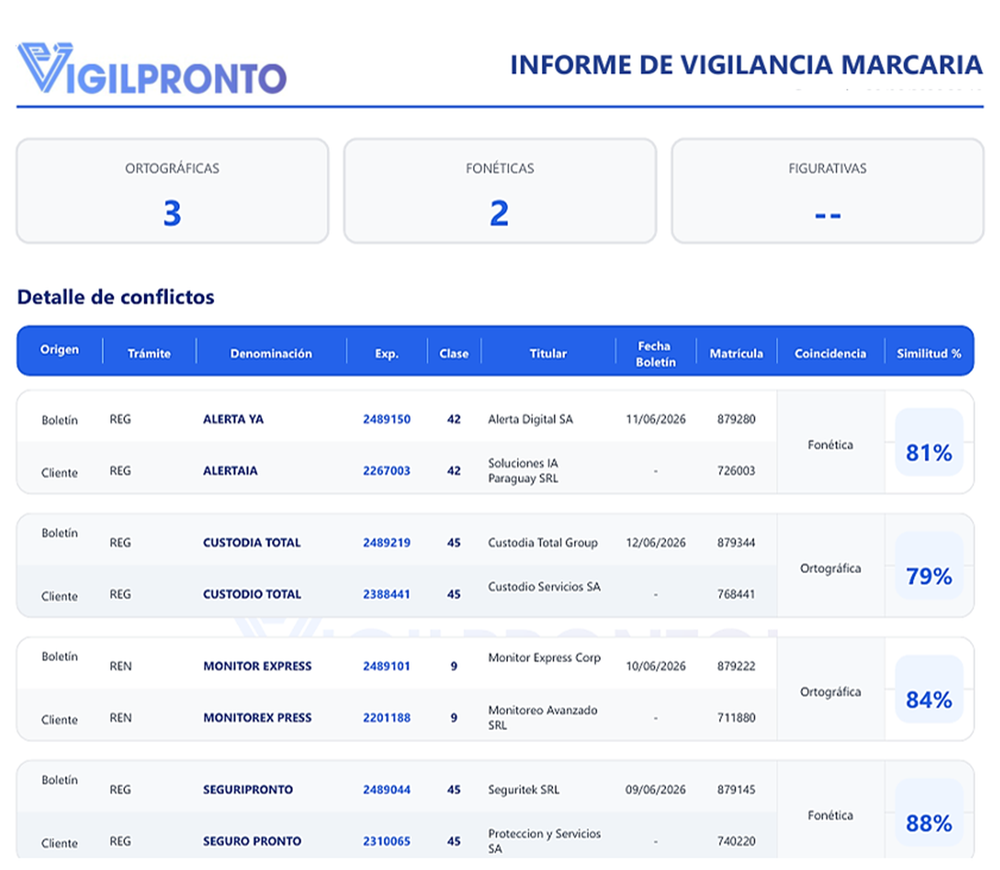
Task: Open expediente 2489150
Action: pyautogui.click(x=386, y=419)
